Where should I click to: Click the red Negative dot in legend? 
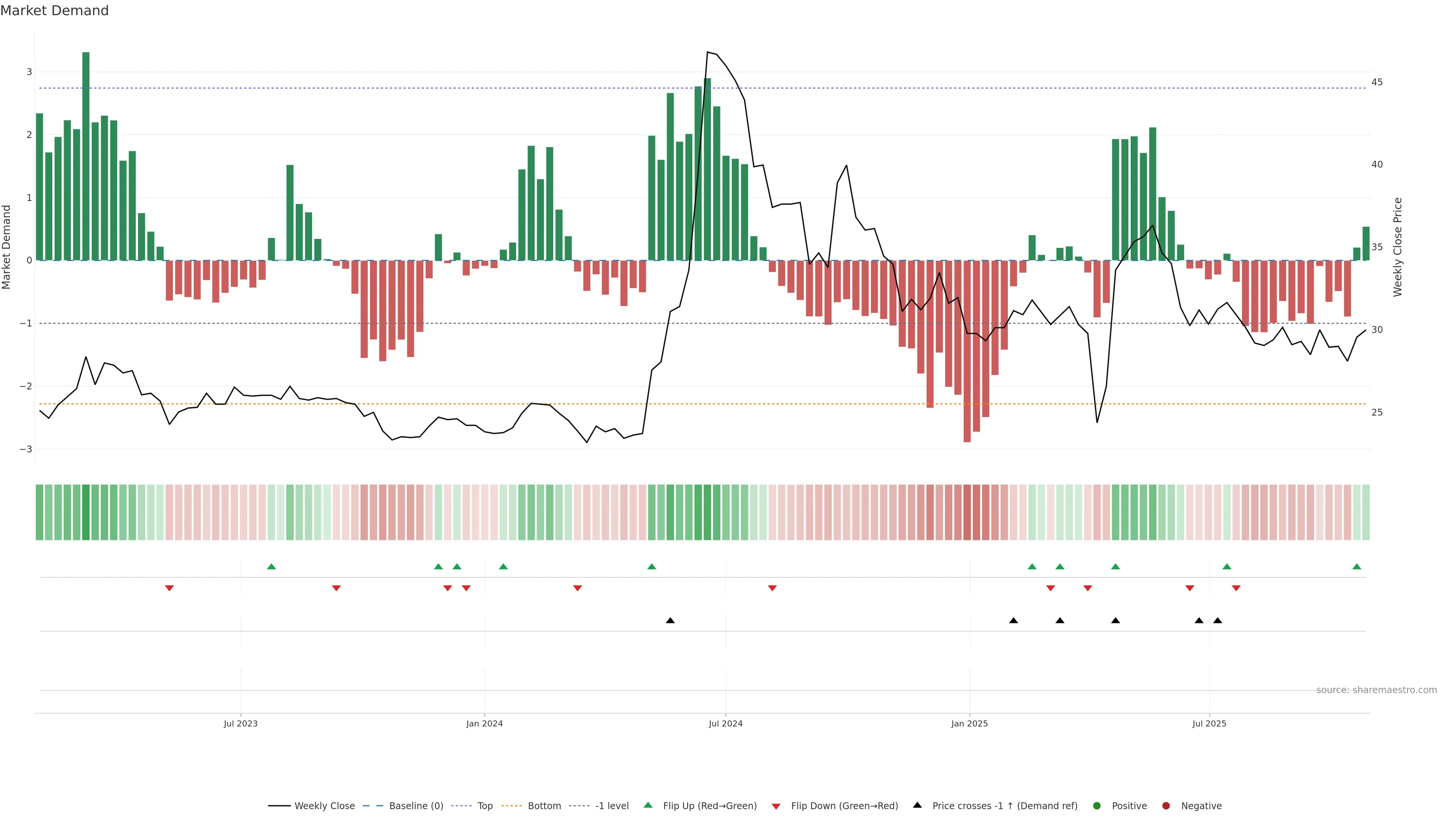tap(1166, 806)
